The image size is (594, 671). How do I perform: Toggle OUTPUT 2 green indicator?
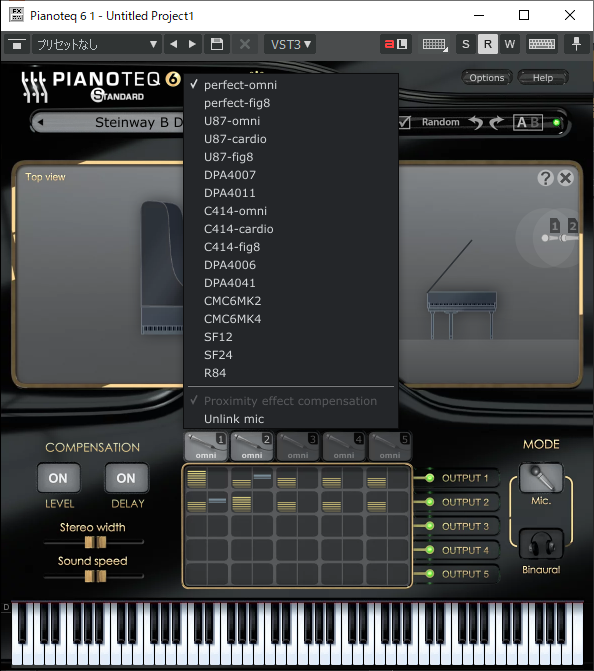pos(430,502)
